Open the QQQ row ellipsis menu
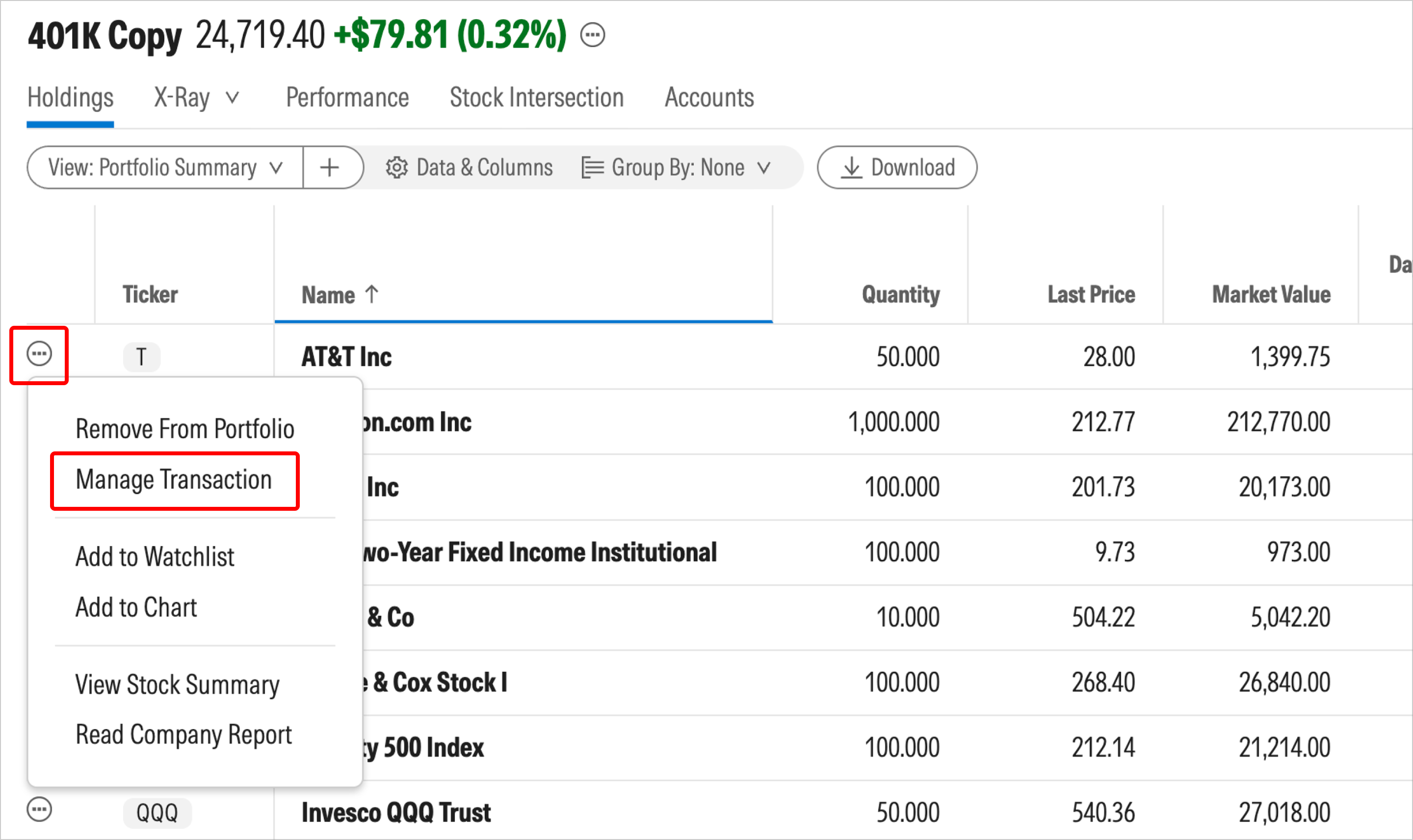 (39, 810)
